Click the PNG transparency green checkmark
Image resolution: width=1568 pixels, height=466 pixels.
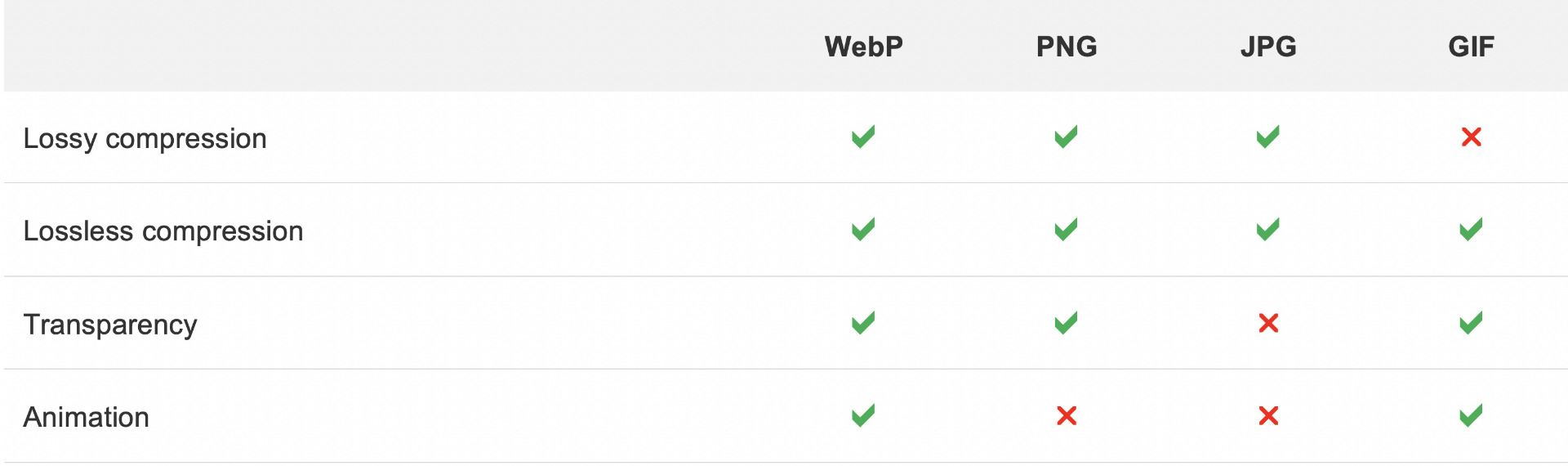click(1066, 323)
